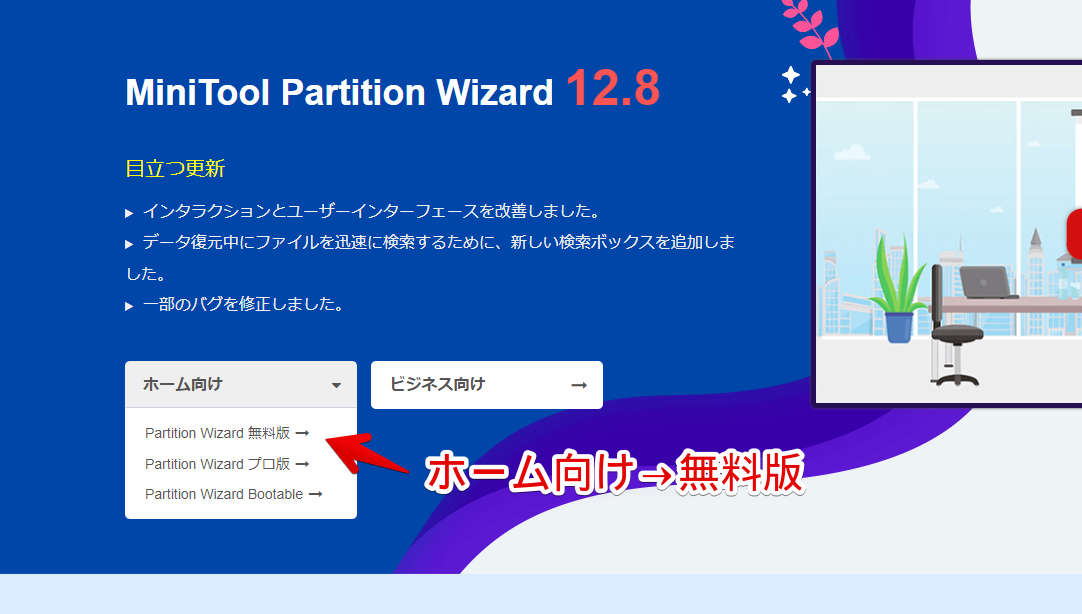Open the ビジネス向け button

[486, 384]
